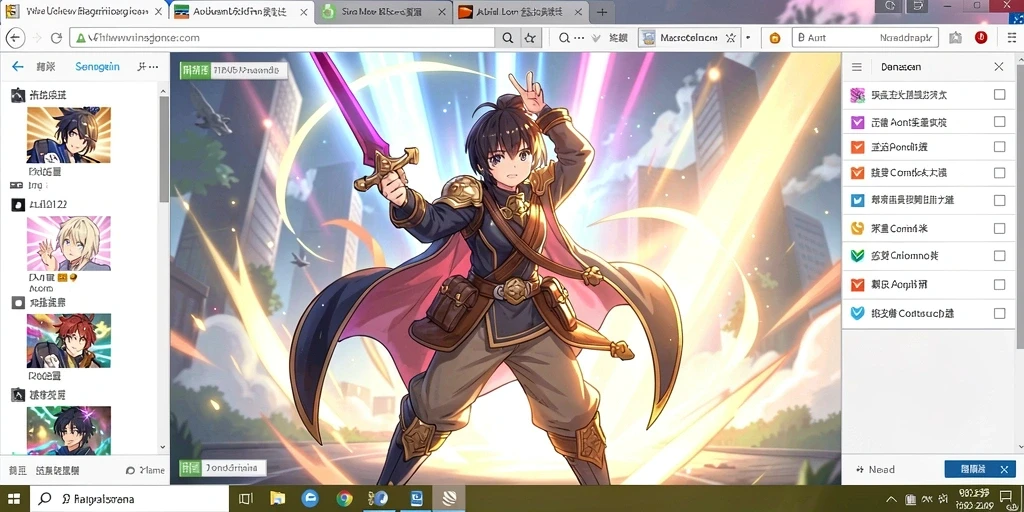Expand the chevron next to toolbar search icon
This screenshot has height=512, width=1024.
tap(596, 38)
